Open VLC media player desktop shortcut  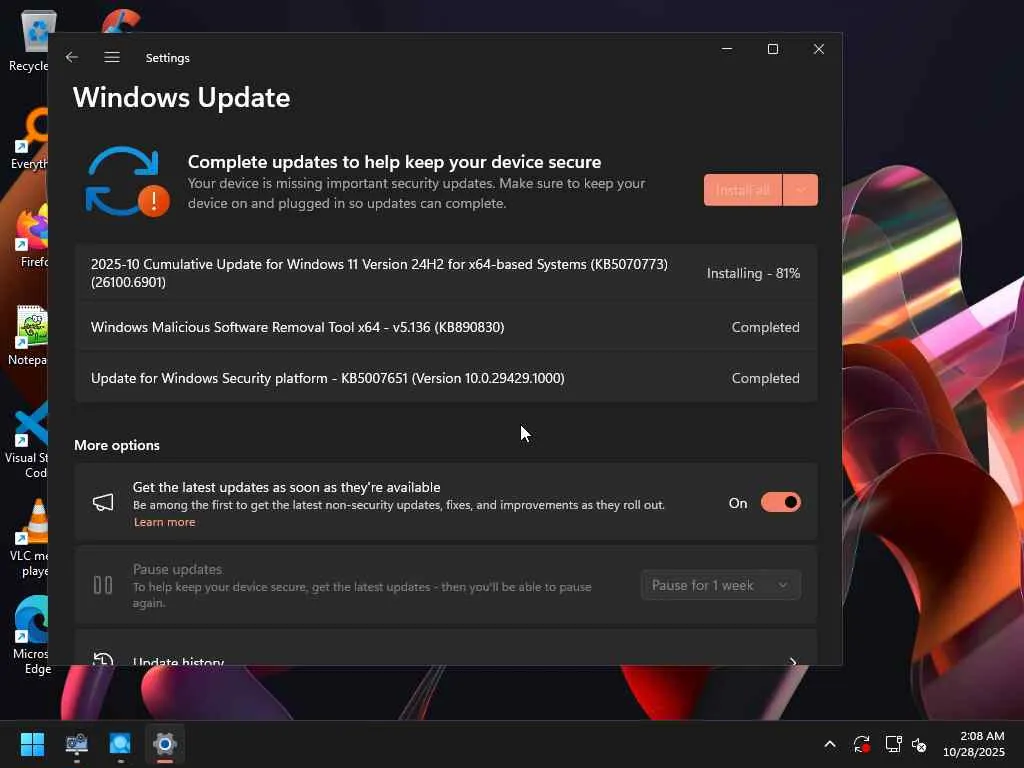[x=29, y=537]
